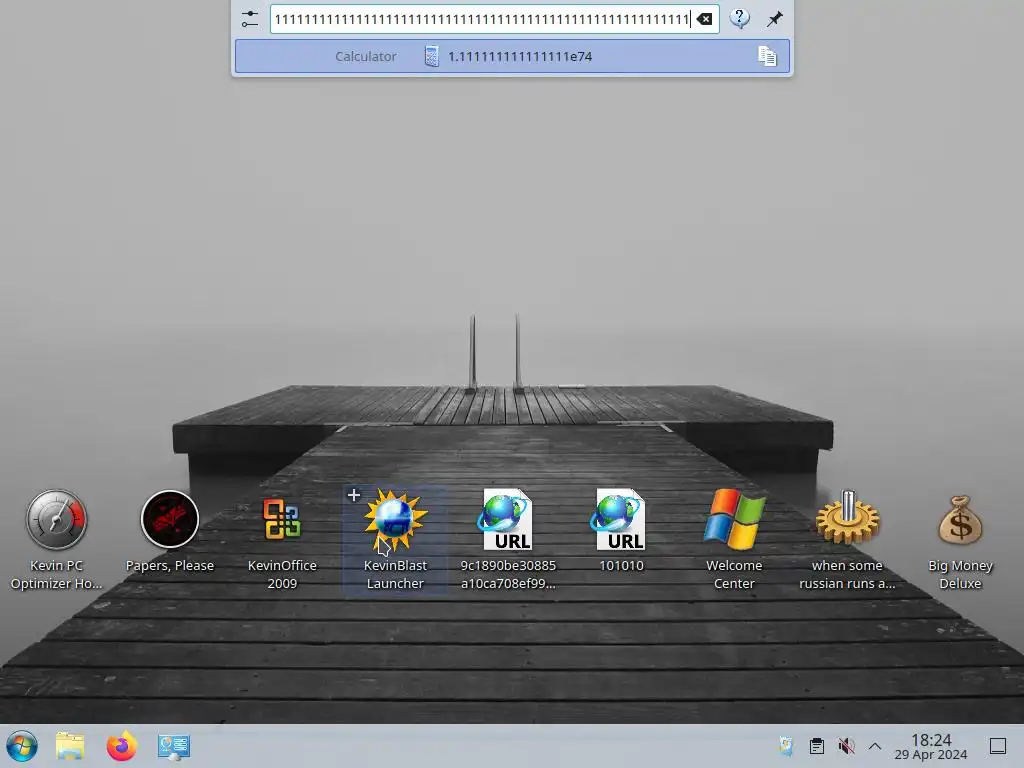
Task: Select the Calculator result row
Action: click(512, 56)
